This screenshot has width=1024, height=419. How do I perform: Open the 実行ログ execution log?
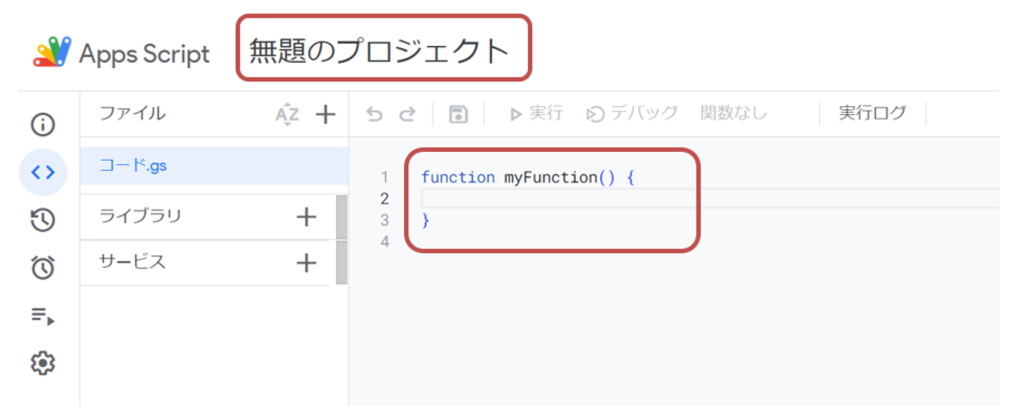click(x=872, y=114)
